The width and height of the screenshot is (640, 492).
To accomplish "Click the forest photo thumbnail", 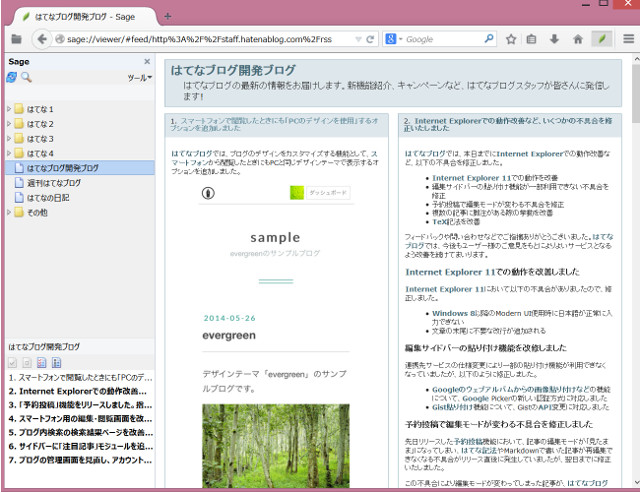I will tap(276, 446).
